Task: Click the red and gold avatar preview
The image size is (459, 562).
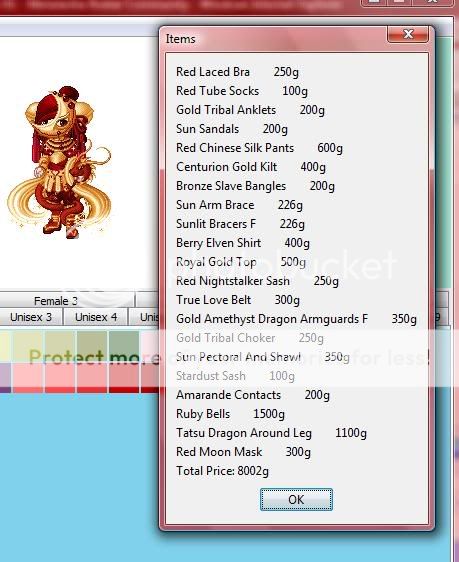Action: click(x=59, y=162)
